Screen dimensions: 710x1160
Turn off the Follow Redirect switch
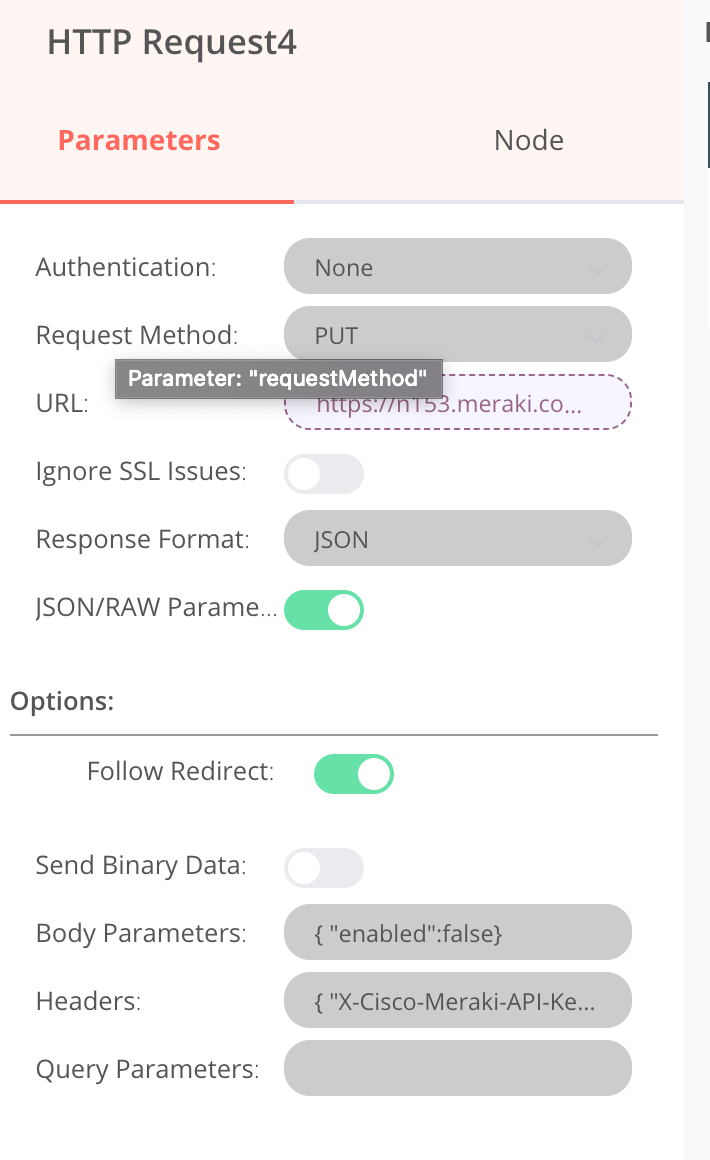point(353,773)
